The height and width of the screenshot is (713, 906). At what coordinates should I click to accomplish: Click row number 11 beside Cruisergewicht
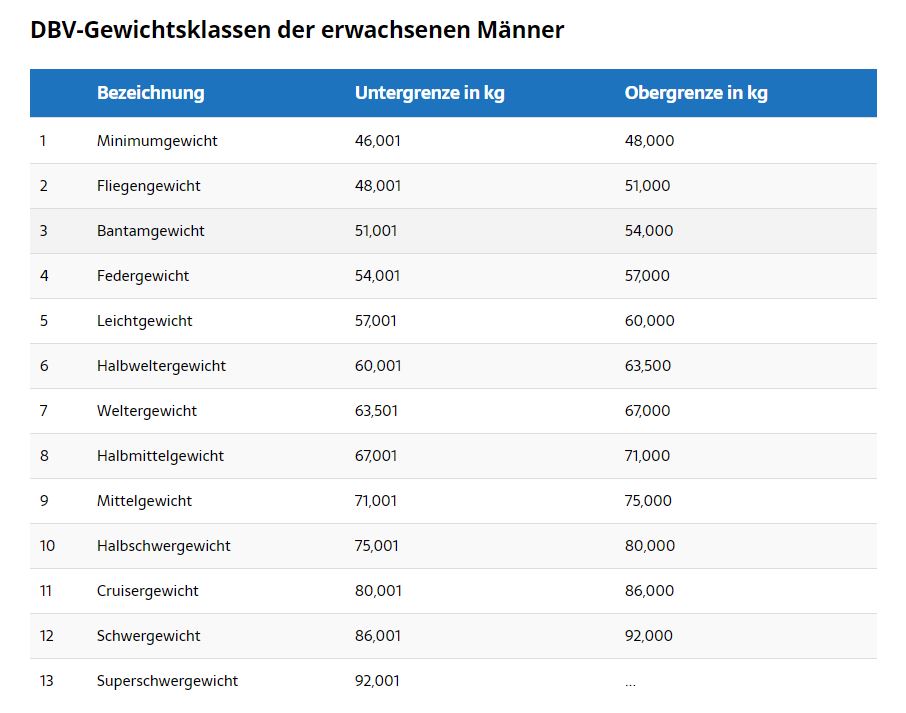click(x=46, y=592)
